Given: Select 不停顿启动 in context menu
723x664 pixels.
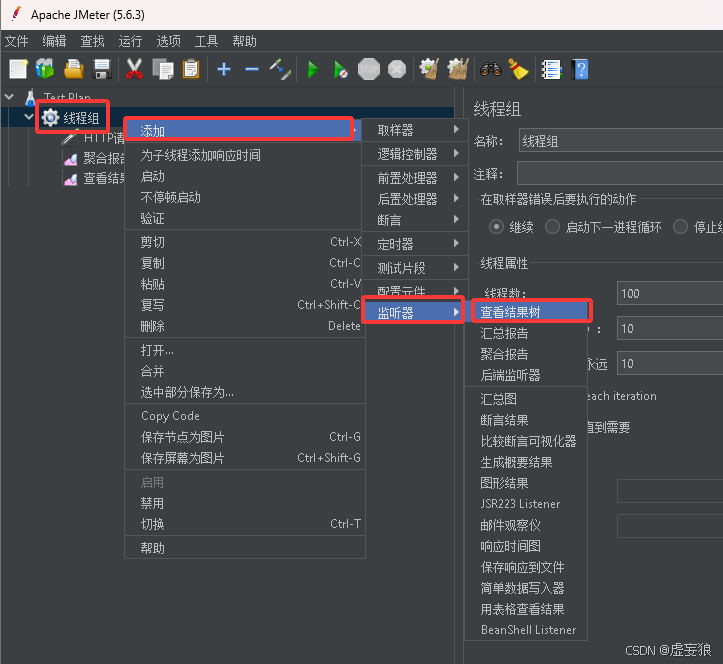Looking at the screenshot, I should 245,197.
